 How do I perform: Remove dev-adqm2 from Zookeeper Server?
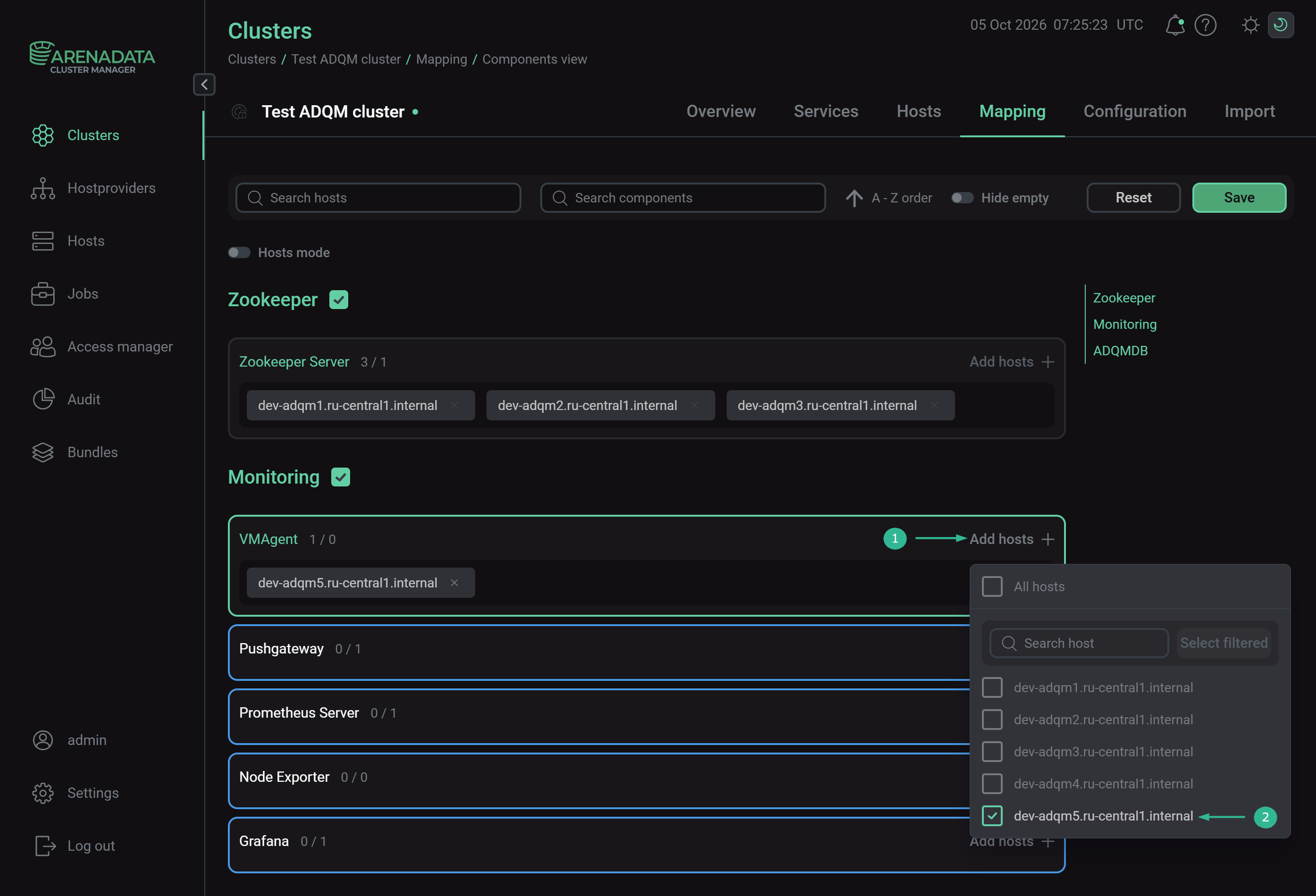point(694,405)
